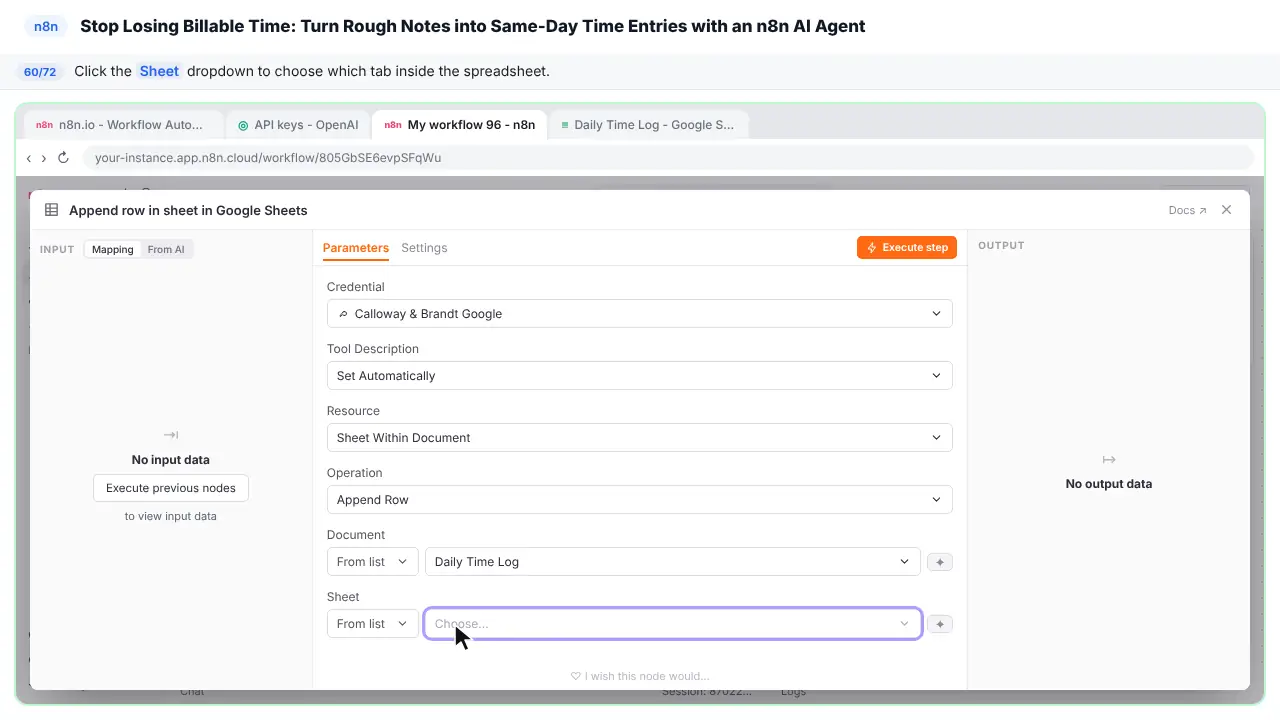This screenshot has height=720, width=1280.
Task: Click the n8n logo badge in title
Action: click(x=46, y=27)
